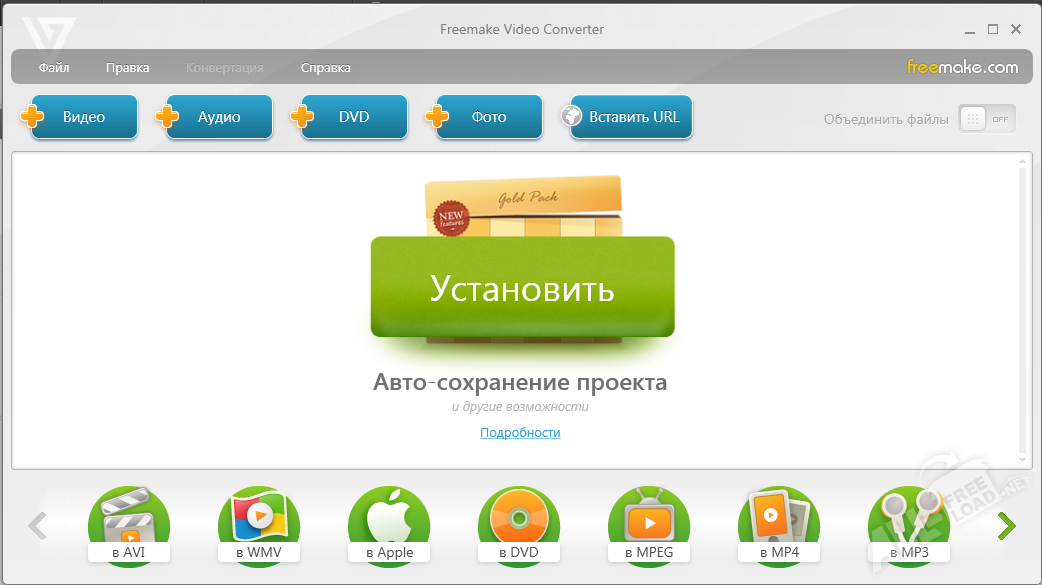Toggle the "Объединить файлы" join files switch
The image size is (1042, 585).
(986, 118)
